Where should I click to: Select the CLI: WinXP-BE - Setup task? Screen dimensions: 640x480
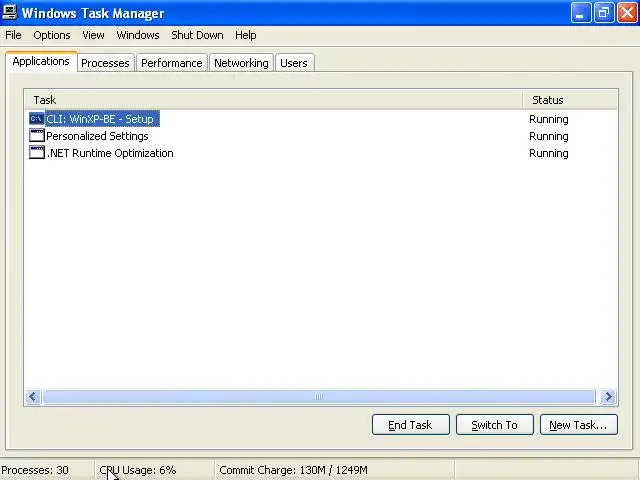pos(100,119)
